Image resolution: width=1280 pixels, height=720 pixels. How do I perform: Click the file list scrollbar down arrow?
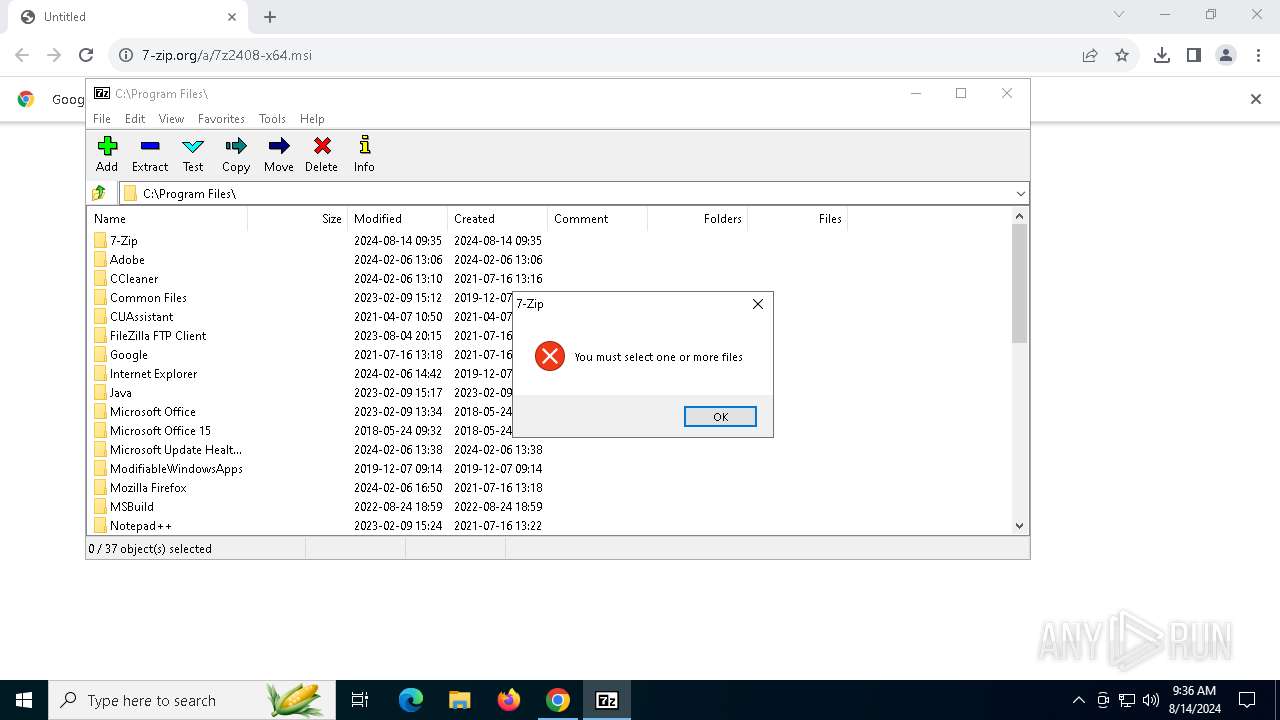(1020, 526)
